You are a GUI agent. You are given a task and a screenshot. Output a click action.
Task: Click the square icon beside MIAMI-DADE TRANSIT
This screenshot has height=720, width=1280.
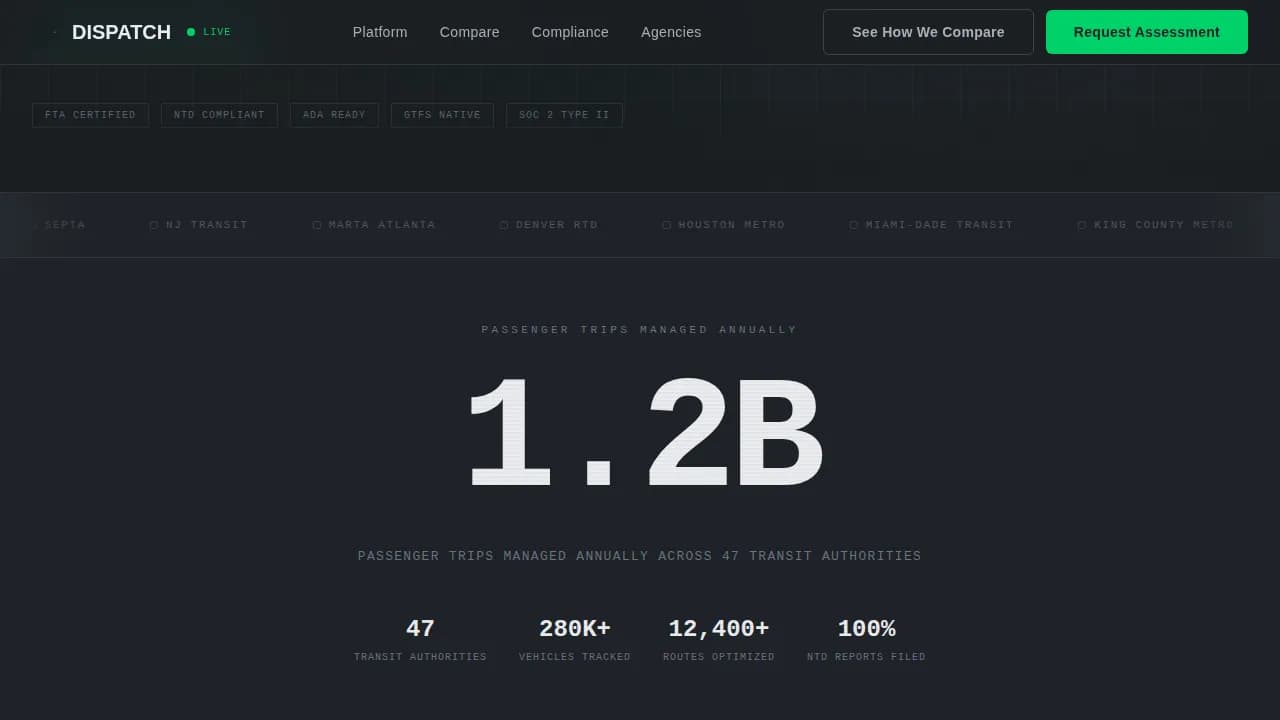(x=854, y=225)
